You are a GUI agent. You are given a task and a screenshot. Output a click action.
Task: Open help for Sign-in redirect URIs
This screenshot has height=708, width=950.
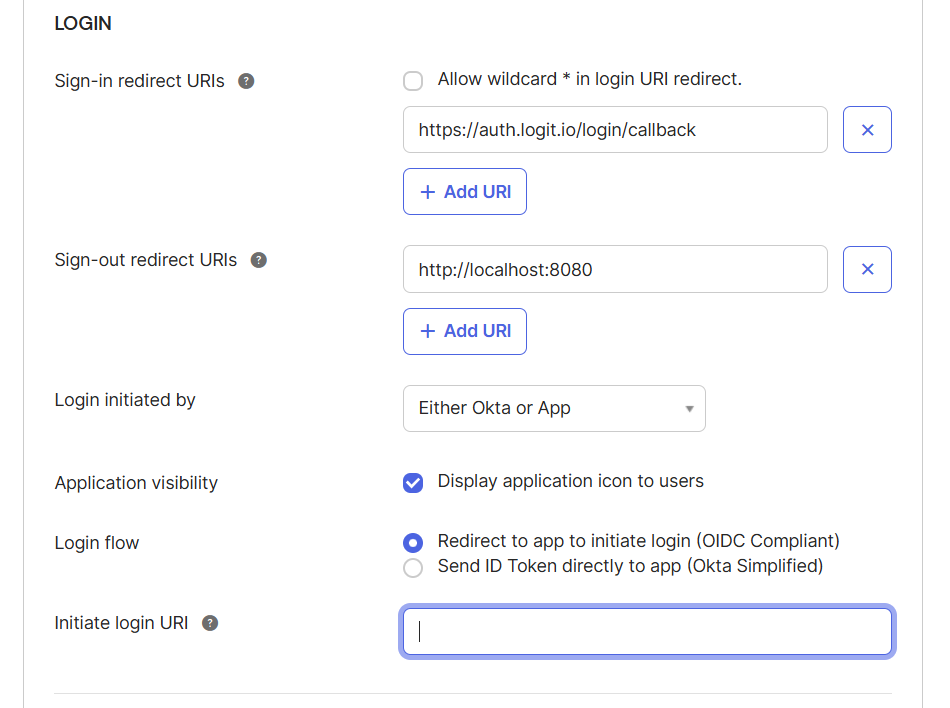(246, 81)
